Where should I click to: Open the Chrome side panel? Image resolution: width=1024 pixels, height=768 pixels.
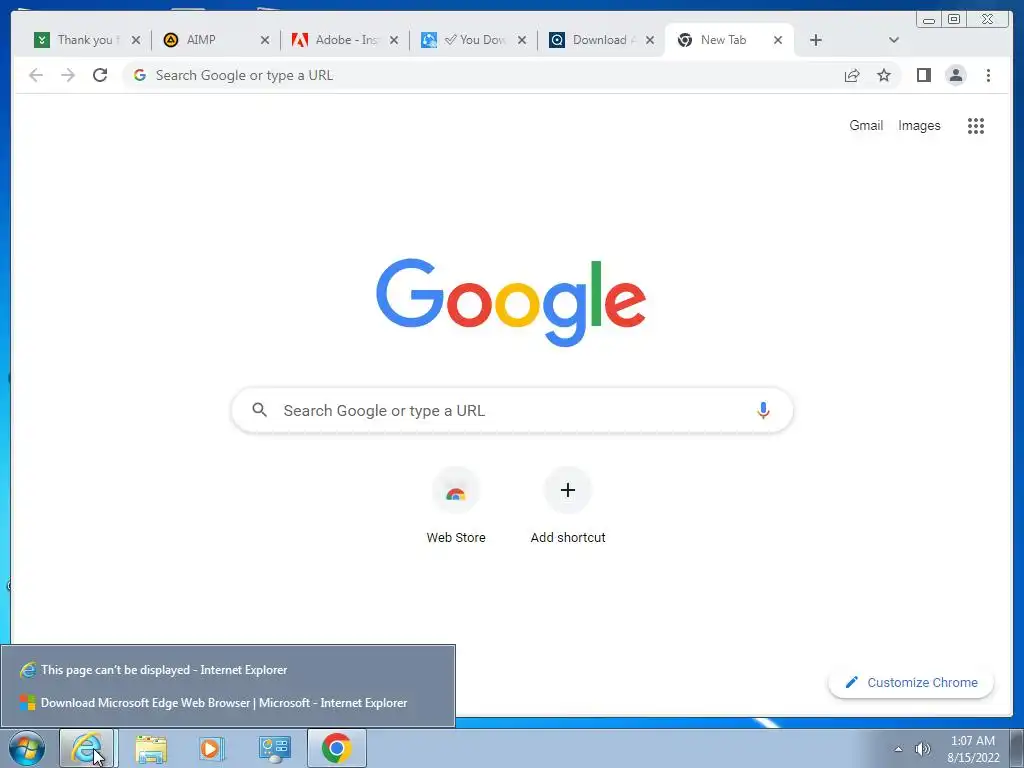pos(923,75)
